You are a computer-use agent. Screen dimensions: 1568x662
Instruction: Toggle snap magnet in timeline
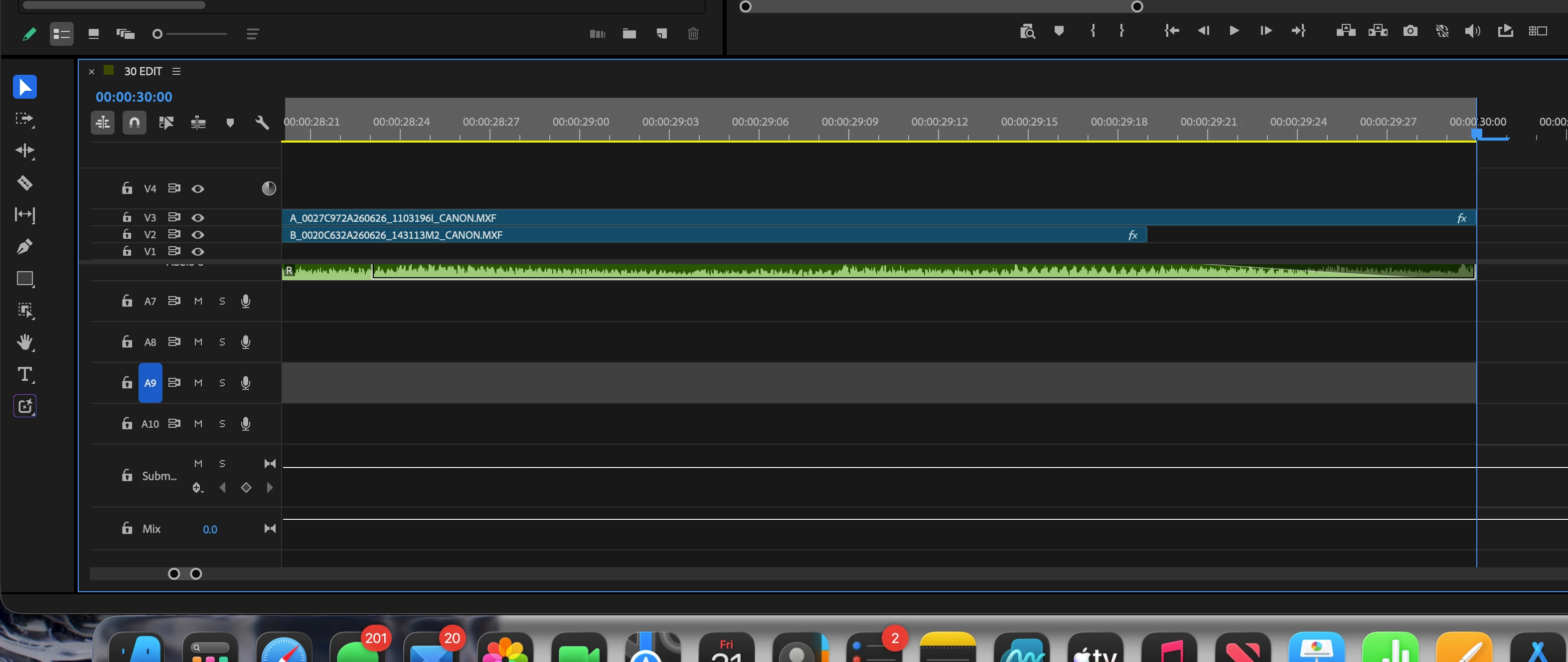click(x=135, y=123)
